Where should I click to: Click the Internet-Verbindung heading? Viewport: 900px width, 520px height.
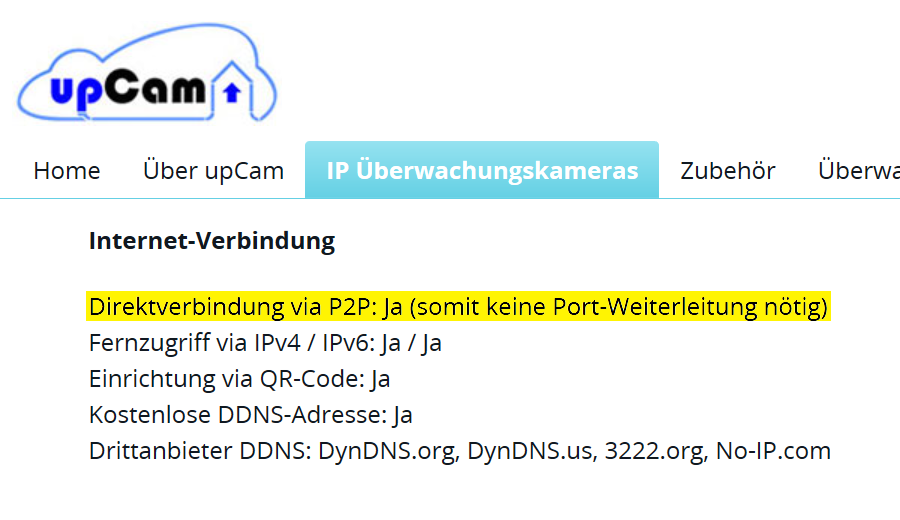[x=212, y=240]
